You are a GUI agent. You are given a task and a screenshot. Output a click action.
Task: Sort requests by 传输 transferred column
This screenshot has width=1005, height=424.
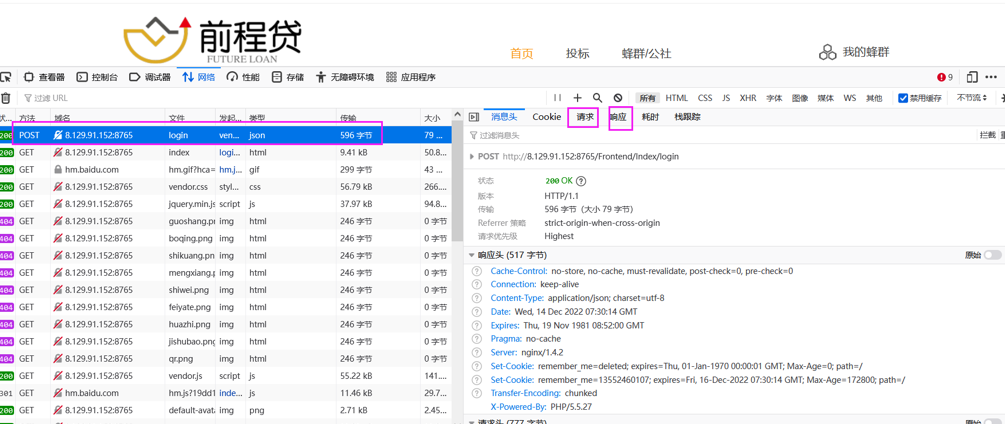(x=378, y=118)
